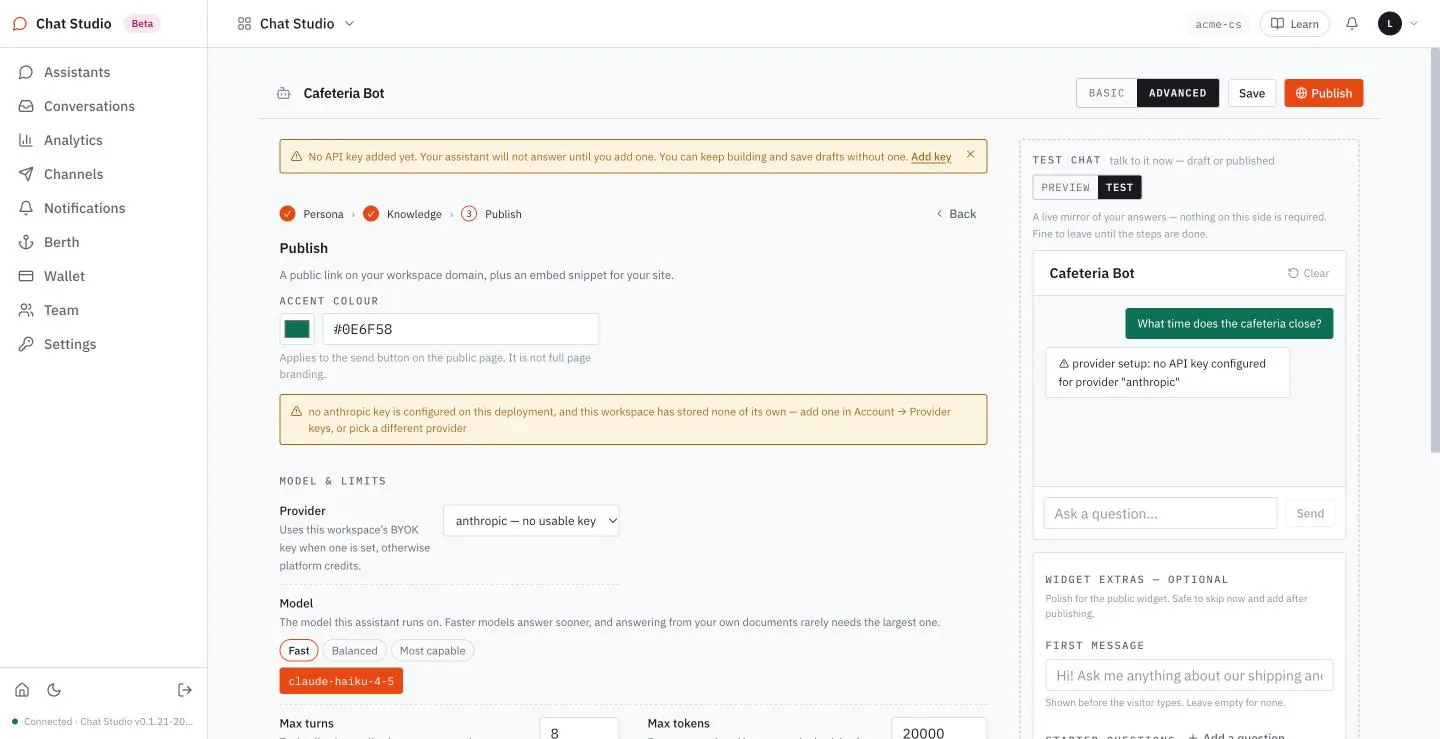Clear the Cafeteria Bot test chat
1440x739 pixels.
pyautogui.click(x=1309, y=273)
